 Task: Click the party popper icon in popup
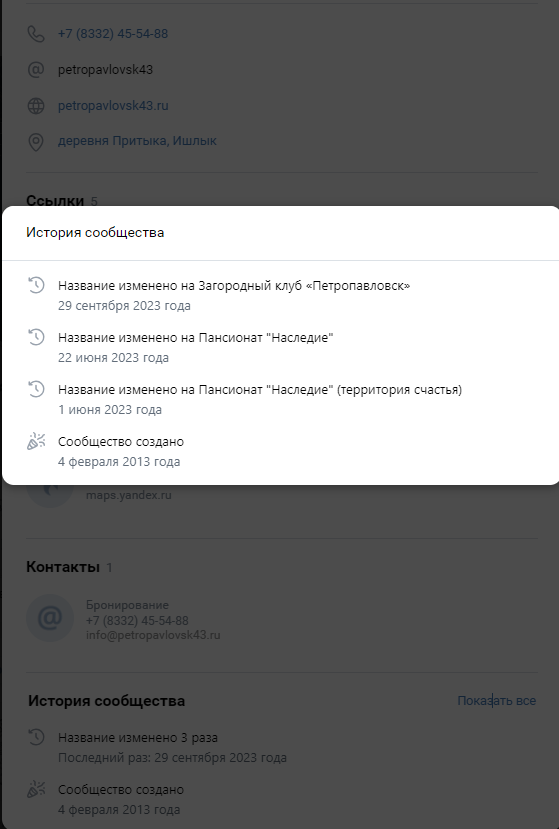(x=36, y=441)
